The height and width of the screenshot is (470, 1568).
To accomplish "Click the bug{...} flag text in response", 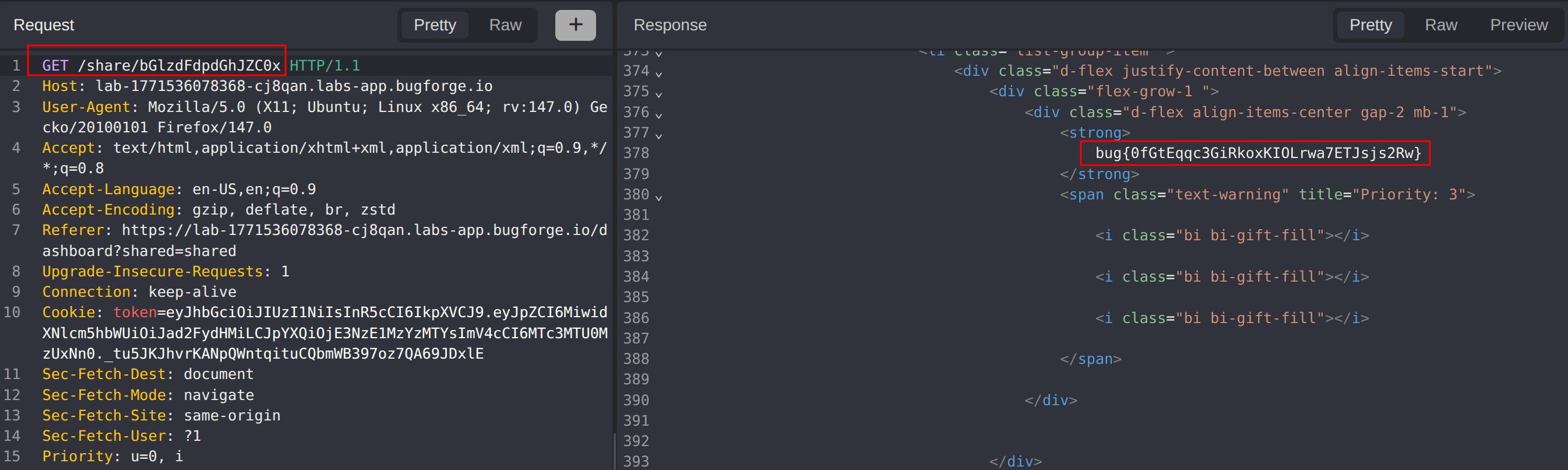I will [x=1257, y=153].
